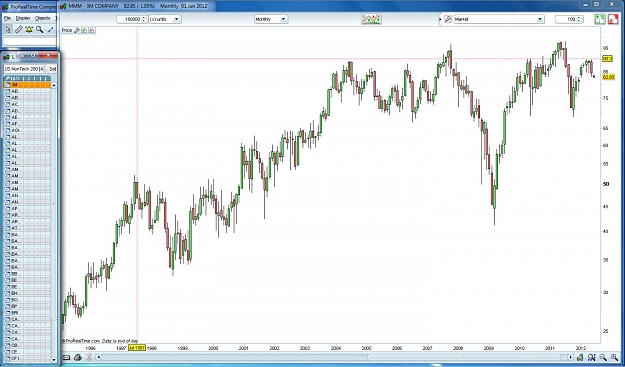Click list scrollbar down arrow
This screenshot has height=367, width=625.
pyautogui.click(x=54, y=359)
